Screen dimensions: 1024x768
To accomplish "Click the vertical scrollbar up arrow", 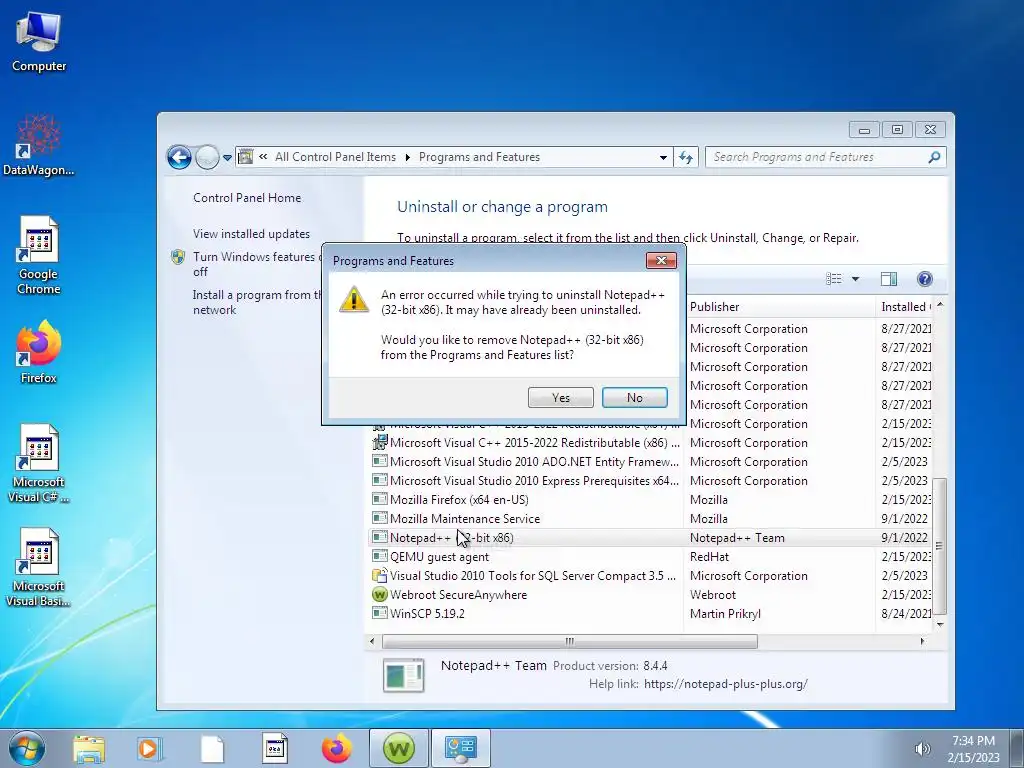I will [940, 304].
